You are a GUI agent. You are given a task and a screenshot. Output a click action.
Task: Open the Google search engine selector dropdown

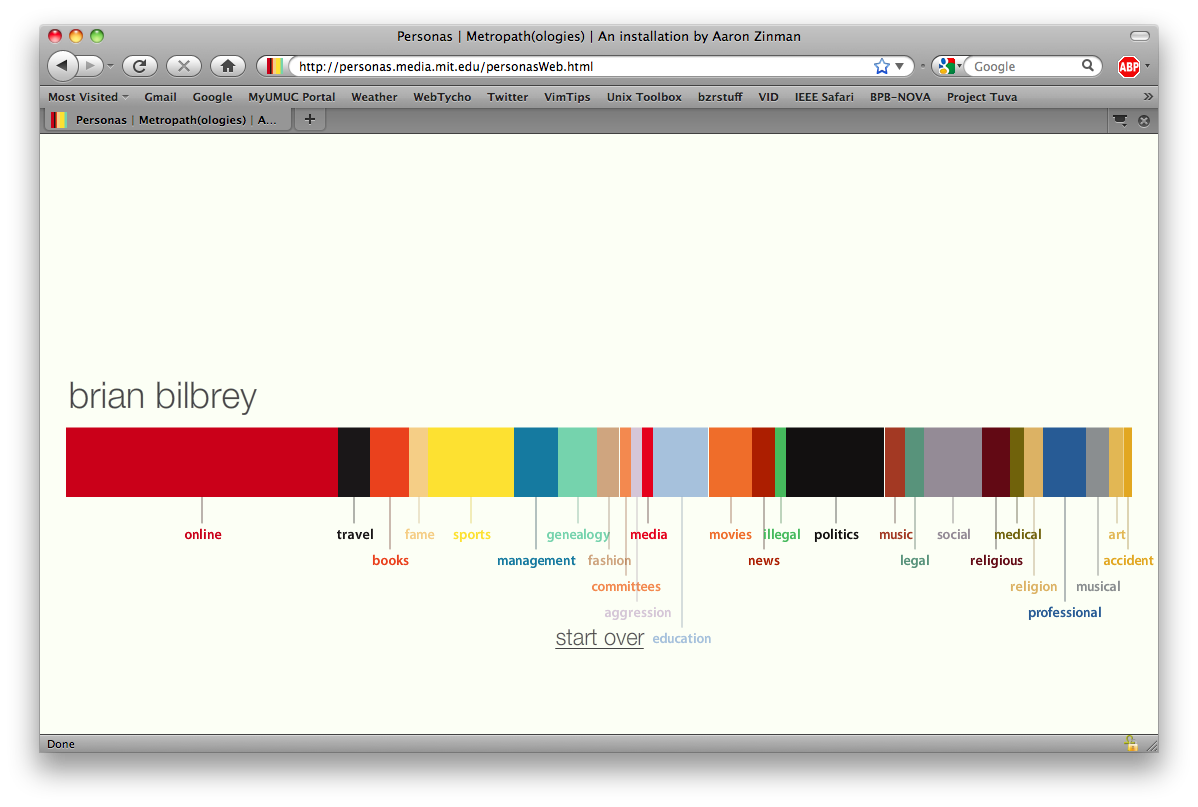[x=948, y=66]
